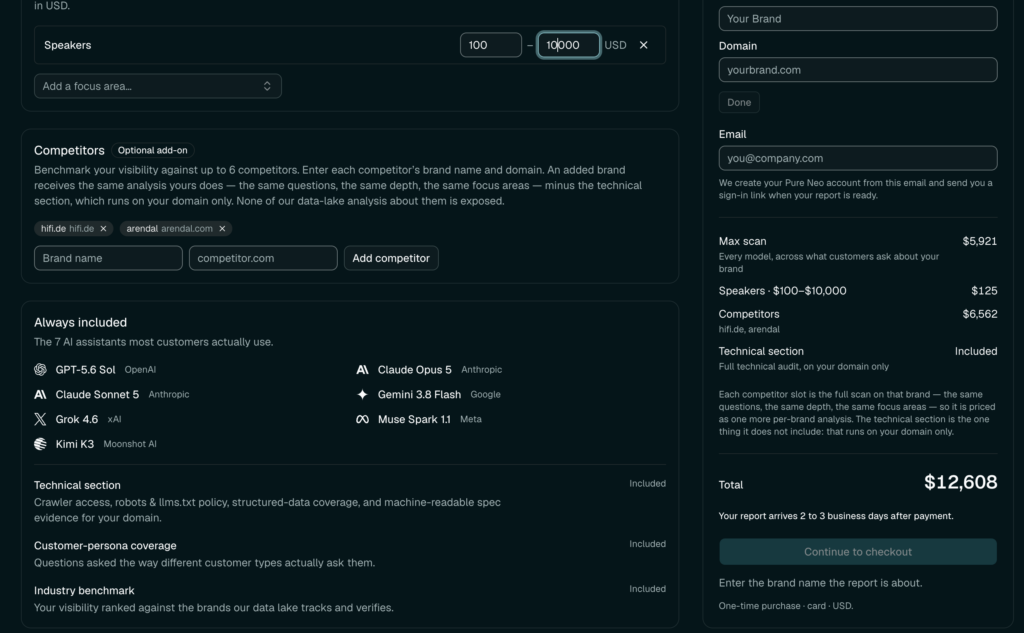Click Included label beside Customer-persona coverage
This screenshot has height=633, width=1024.
648,544
